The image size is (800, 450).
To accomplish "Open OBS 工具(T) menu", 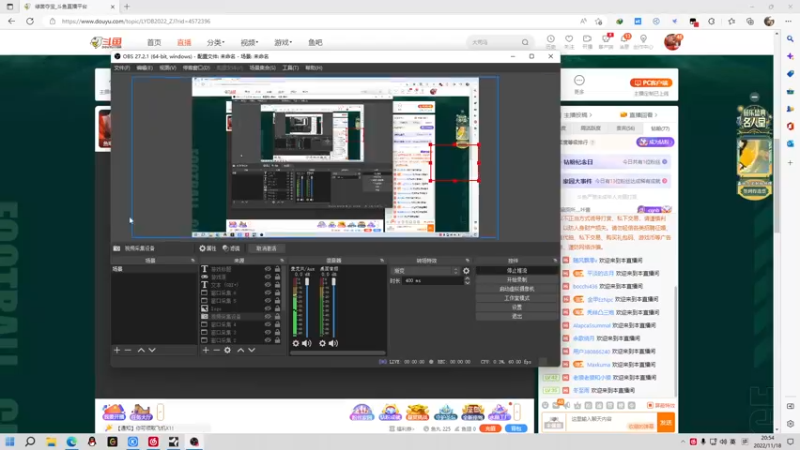I will tap(290, 67).
